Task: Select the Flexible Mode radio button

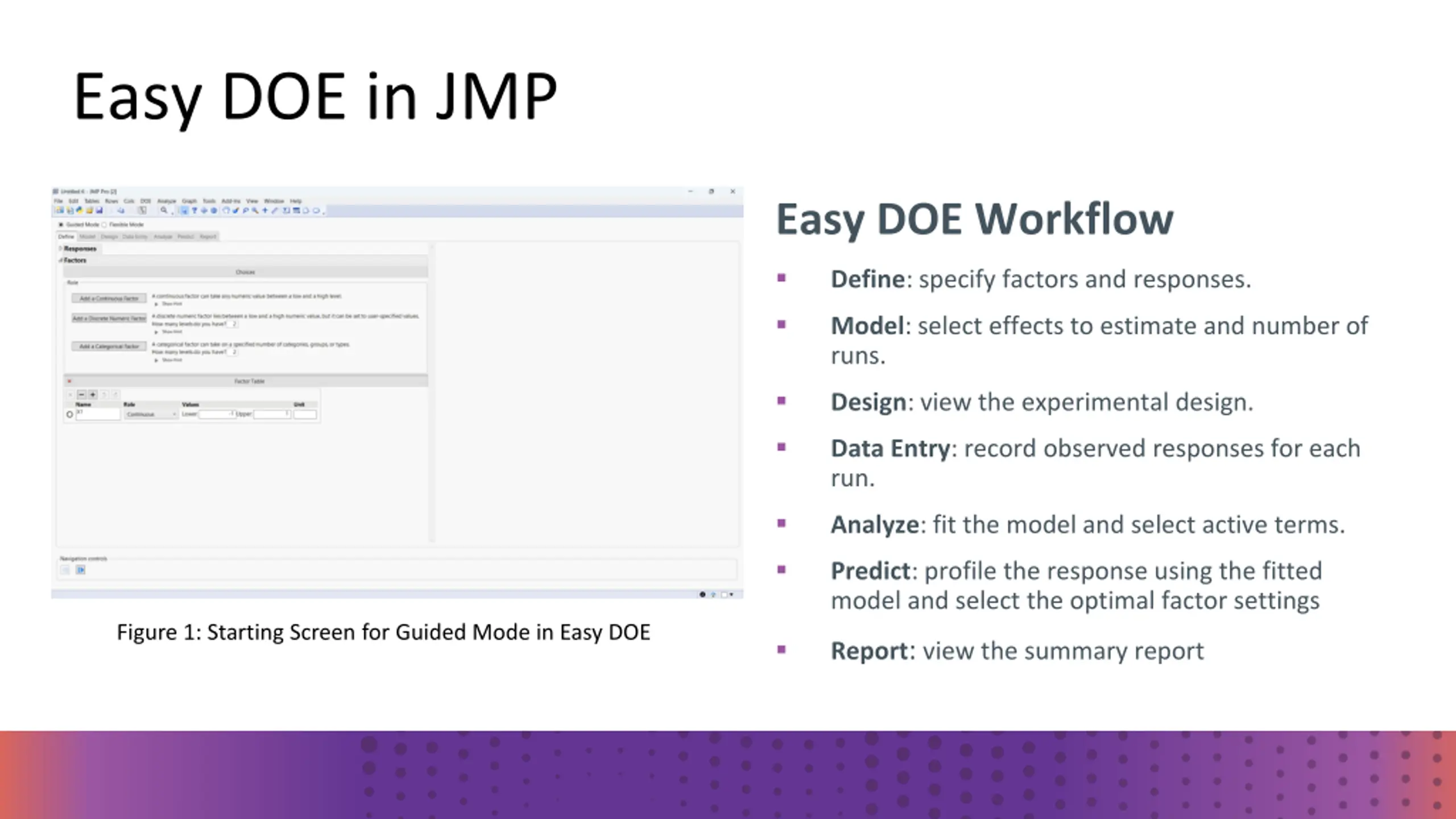Action: tap(104, 225)
